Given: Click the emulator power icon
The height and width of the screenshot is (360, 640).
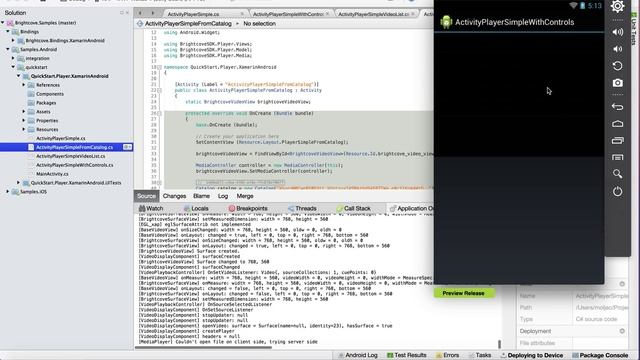Looking at the screenshot, I should [x=618, y=191].
